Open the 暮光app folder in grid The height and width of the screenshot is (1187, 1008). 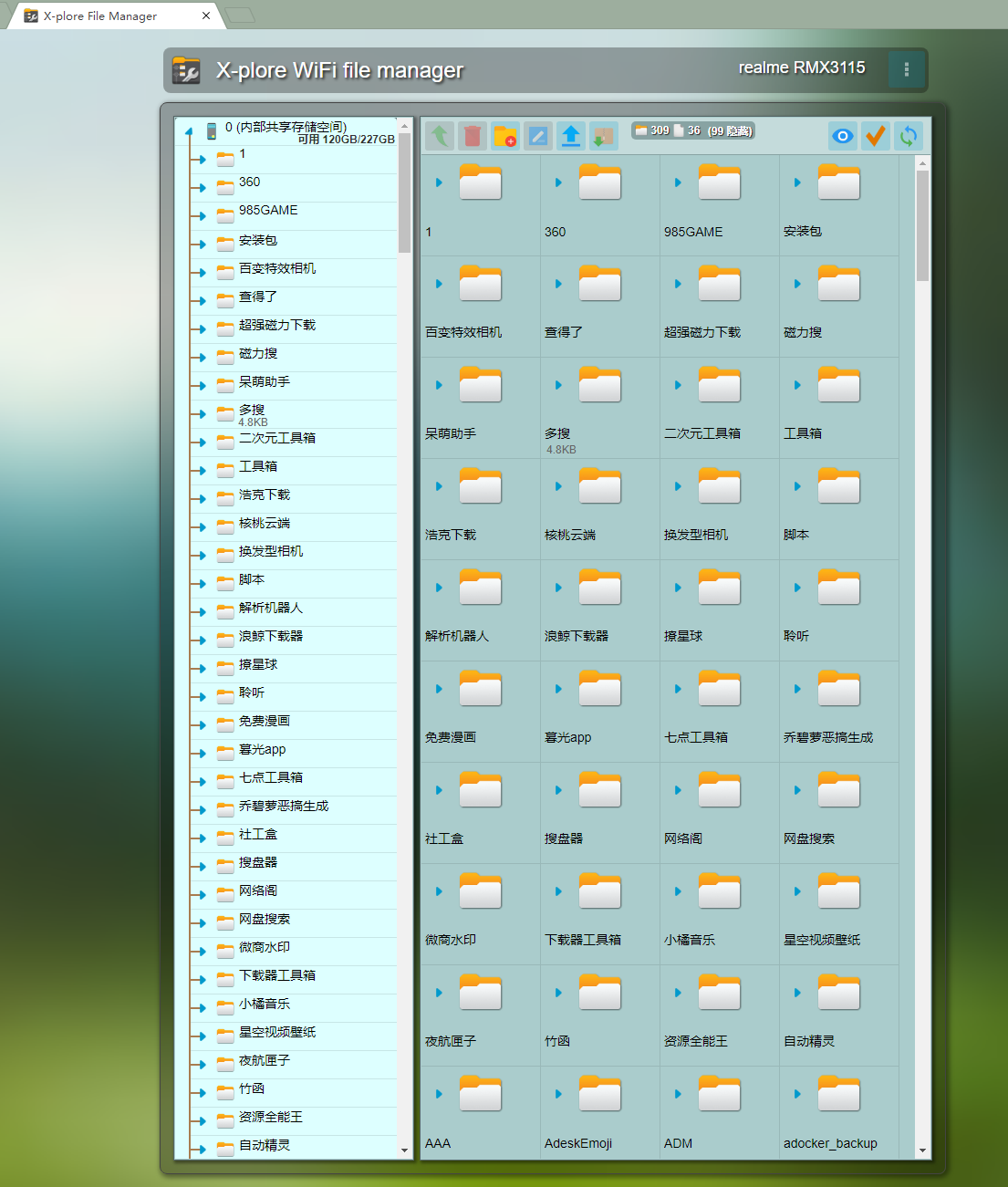599,689
